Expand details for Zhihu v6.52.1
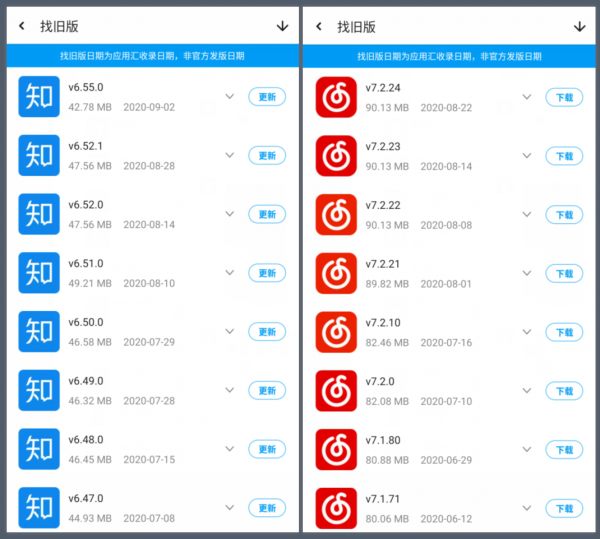The image size is (600, 539). click(230, 155)
